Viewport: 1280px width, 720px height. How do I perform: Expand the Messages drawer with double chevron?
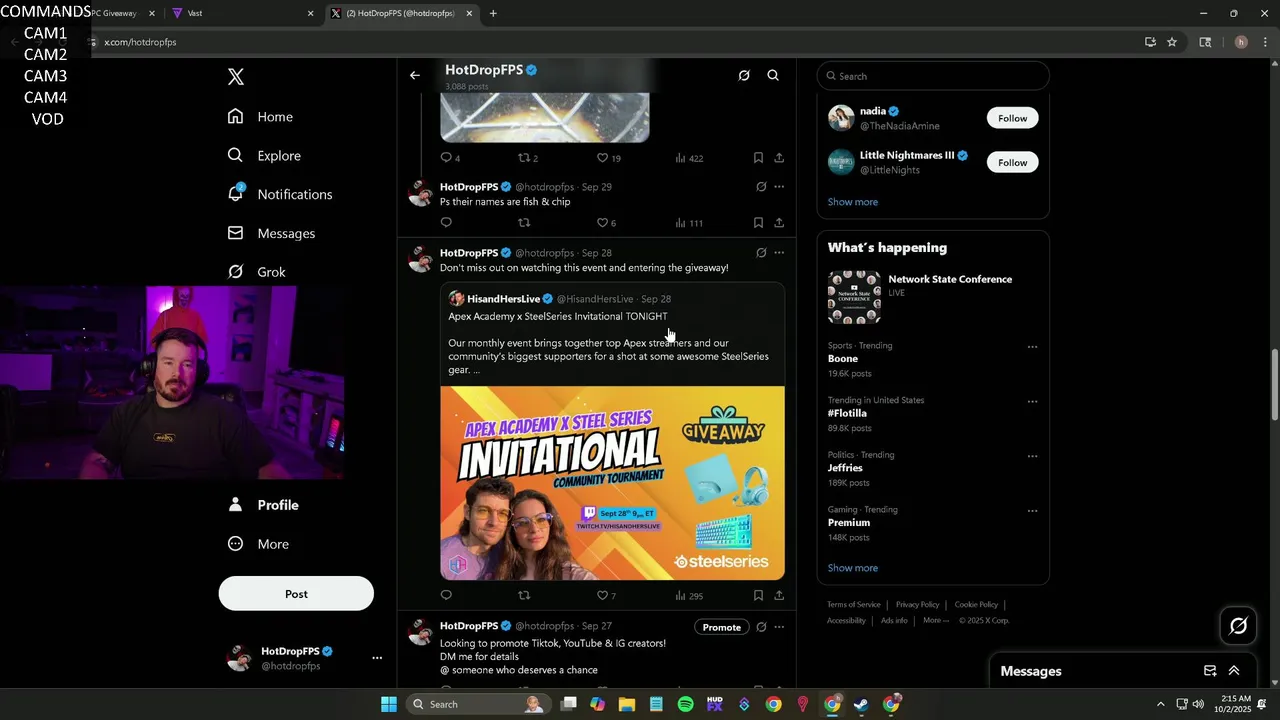coord(1234,671)
